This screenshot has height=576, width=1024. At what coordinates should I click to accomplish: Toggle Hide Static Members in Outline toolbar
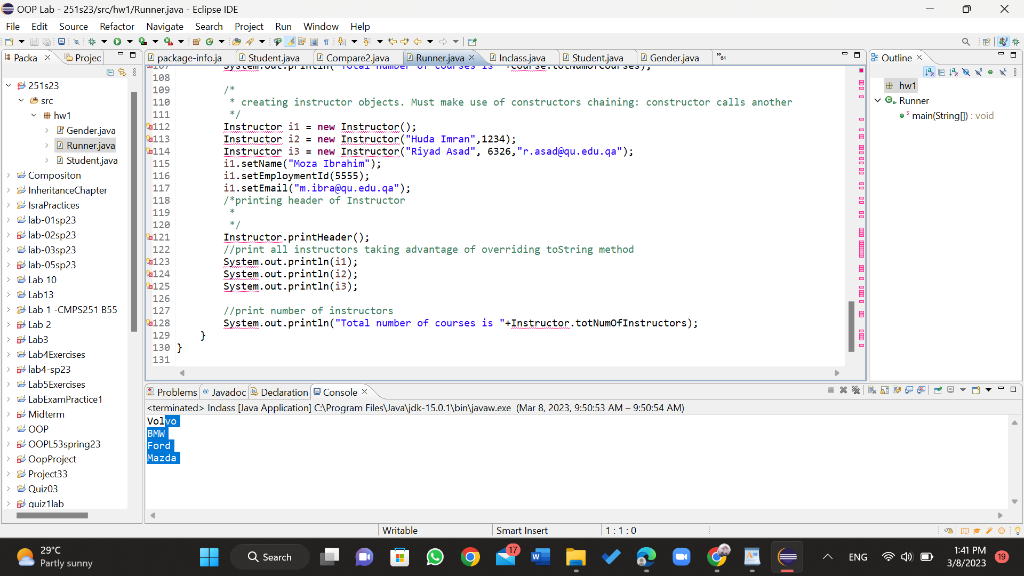click(x=978, y=72)
